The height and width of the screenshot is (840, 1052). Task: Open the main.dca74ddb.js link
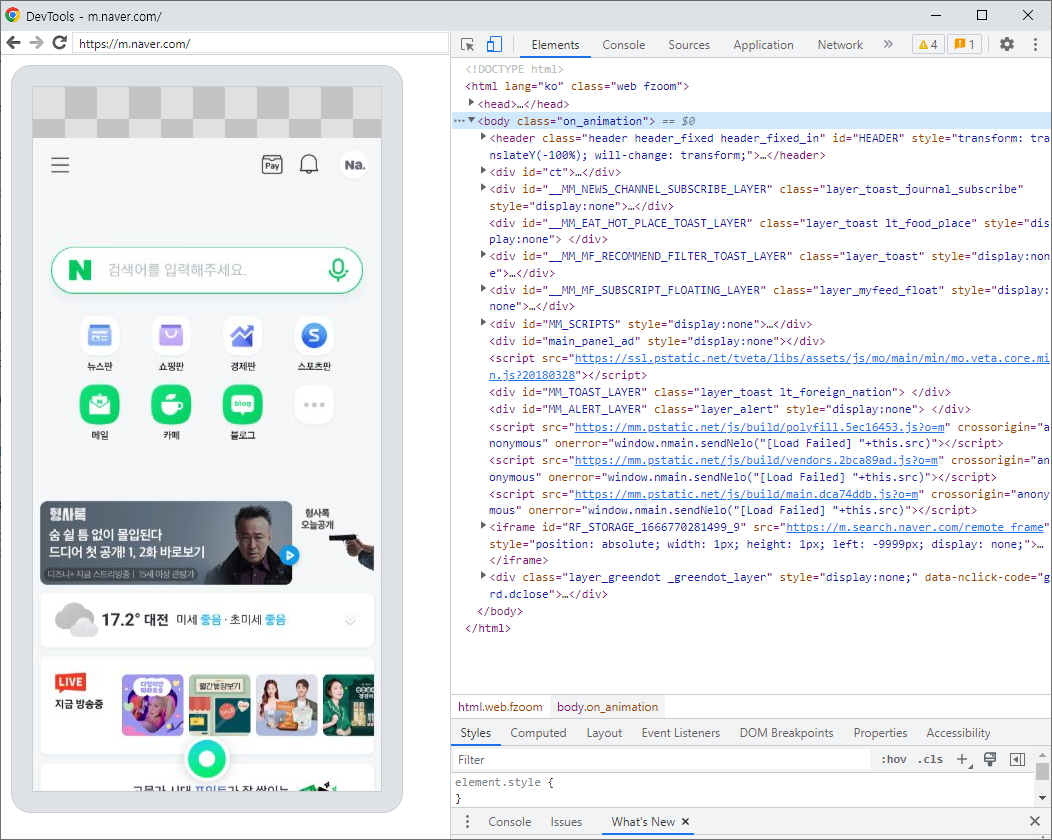click(x=746, y=494)
